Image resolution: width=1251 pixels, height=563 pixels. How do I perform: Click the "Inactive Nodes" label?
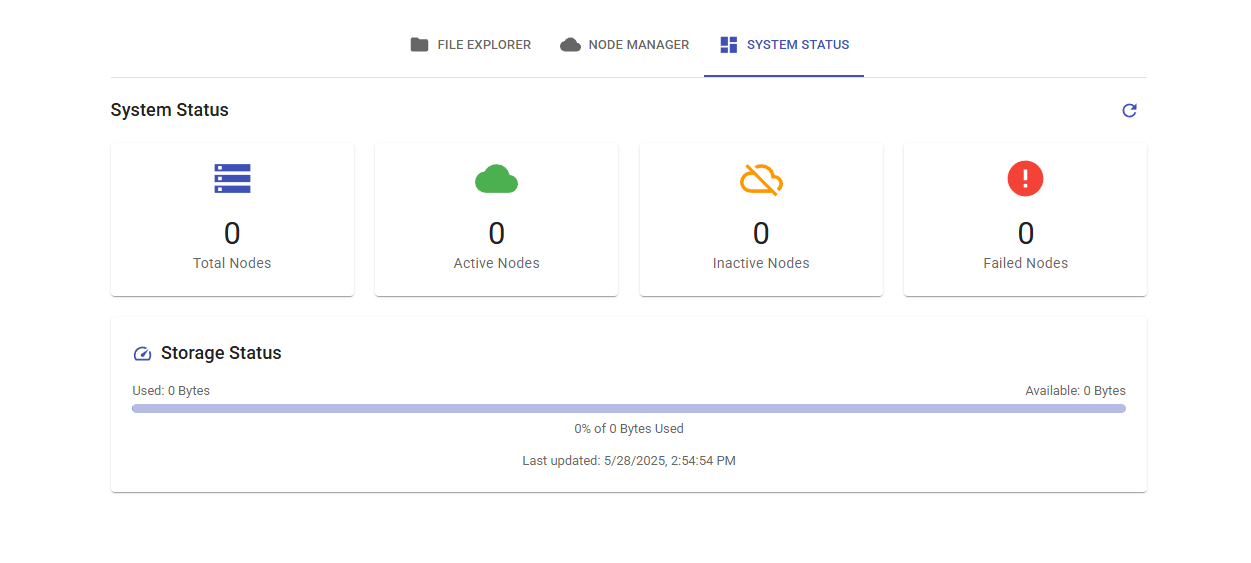pos(761,263)
